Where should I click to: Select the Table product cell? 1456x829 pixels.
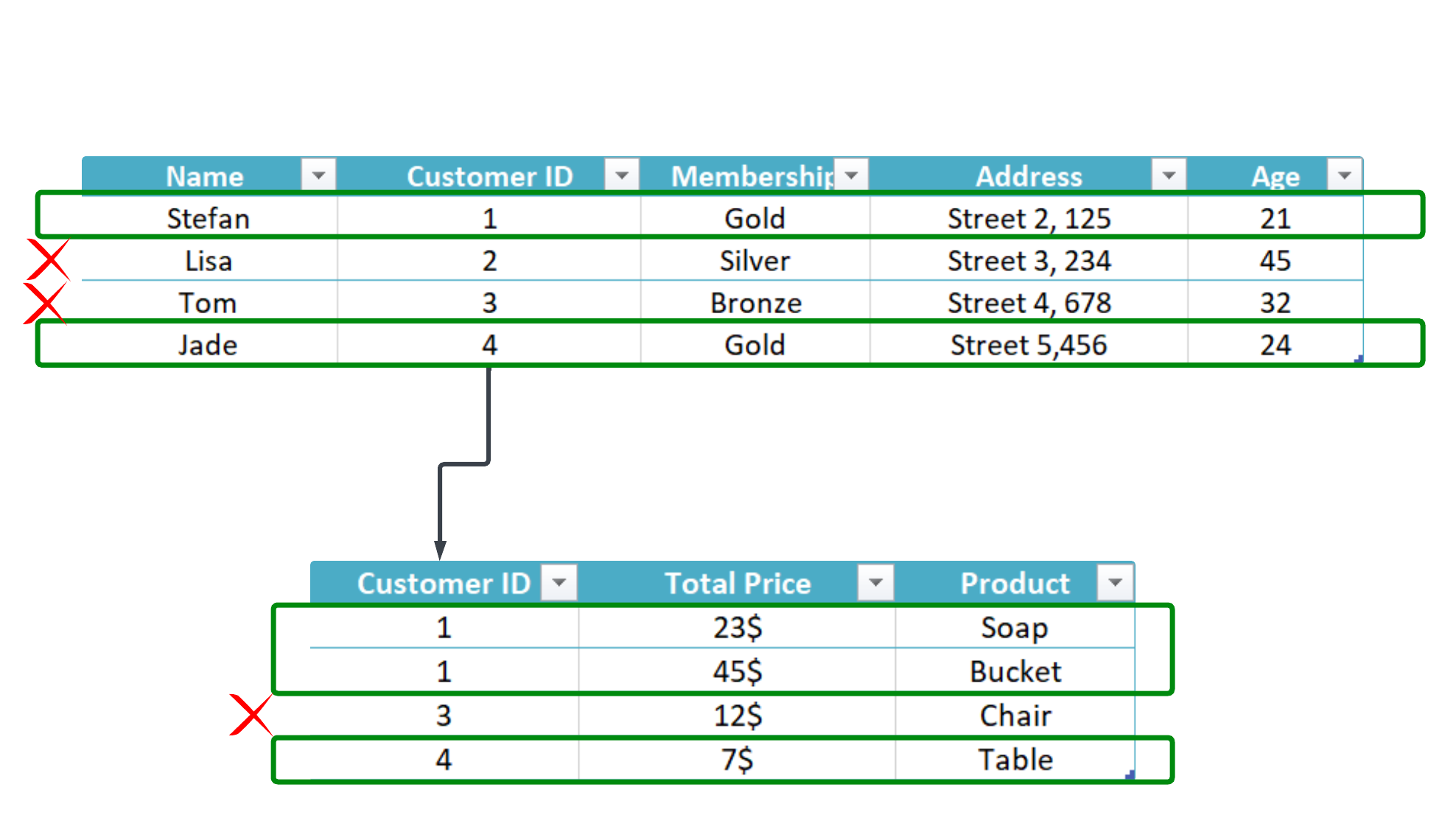point(1015,759)
